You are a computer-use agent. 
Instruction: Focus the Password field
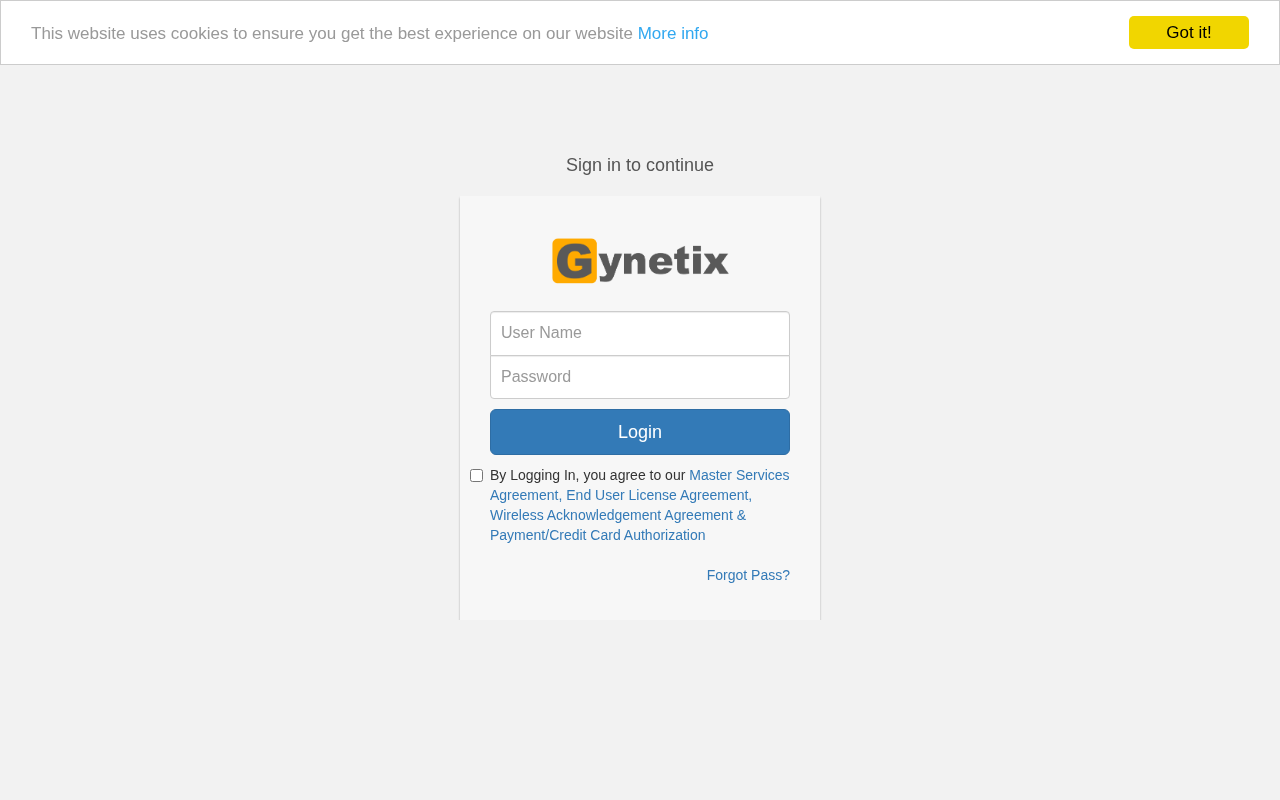coord(640,377)
